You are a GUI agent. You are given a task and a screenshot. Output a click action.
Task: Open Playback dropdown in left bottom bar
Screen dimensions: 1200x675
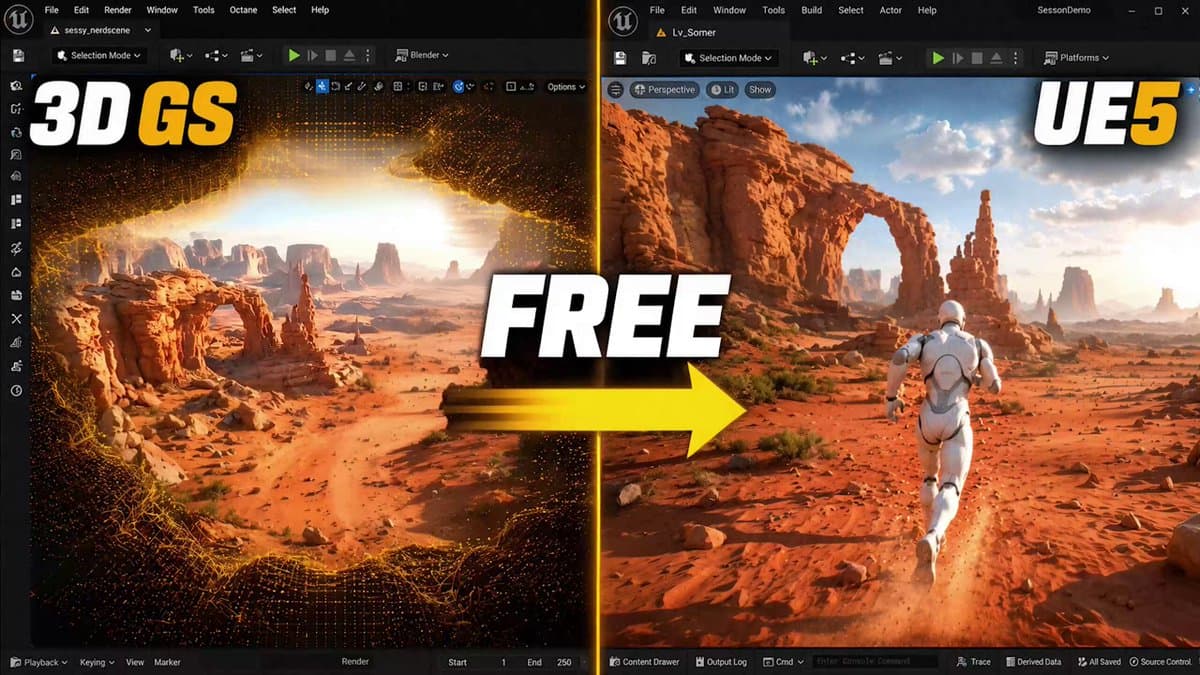[39, 662]
